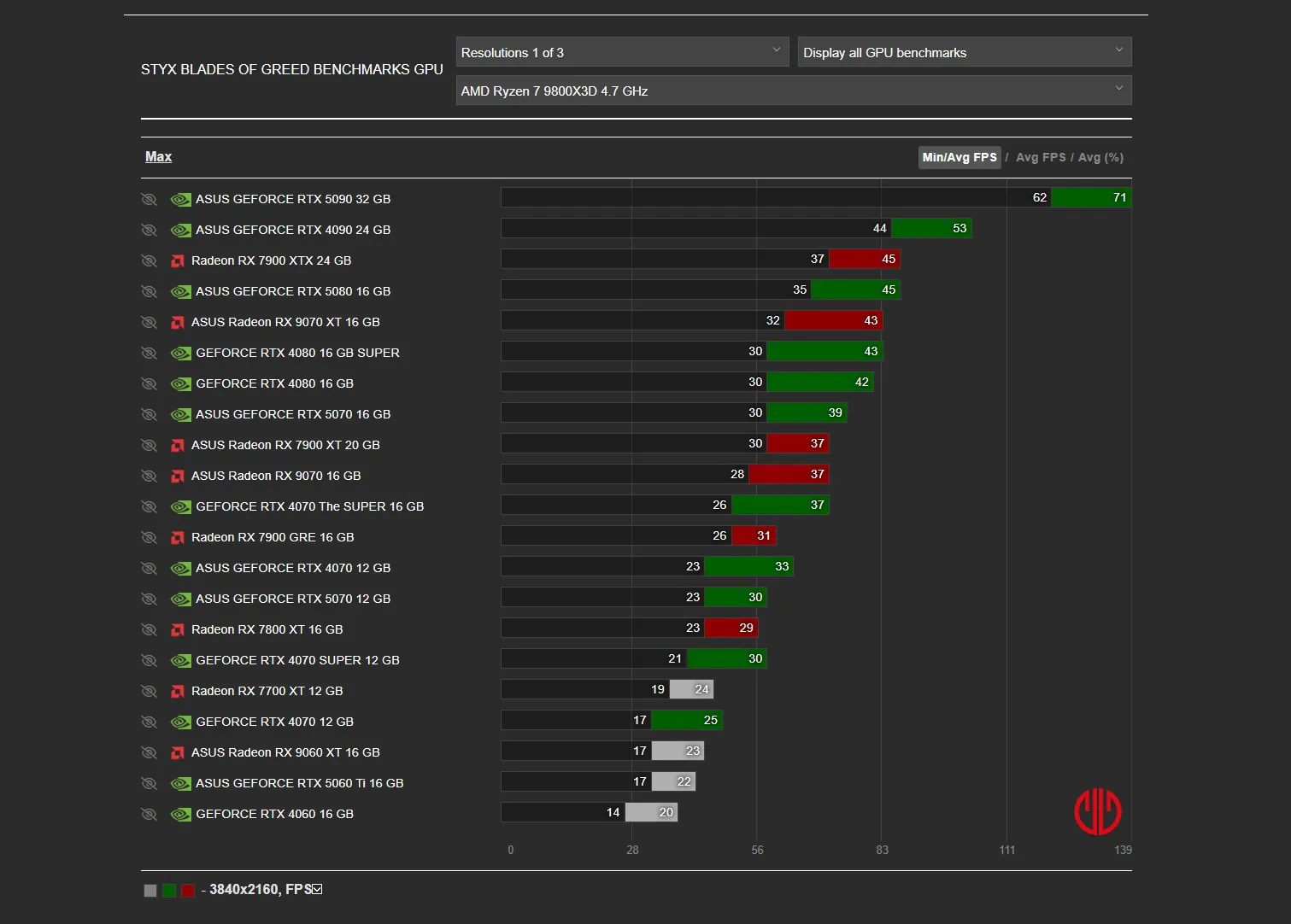Click the Radeon RX 7700 XT 12 GB label
Screen dimensions: 1291x924
[267, 691]
